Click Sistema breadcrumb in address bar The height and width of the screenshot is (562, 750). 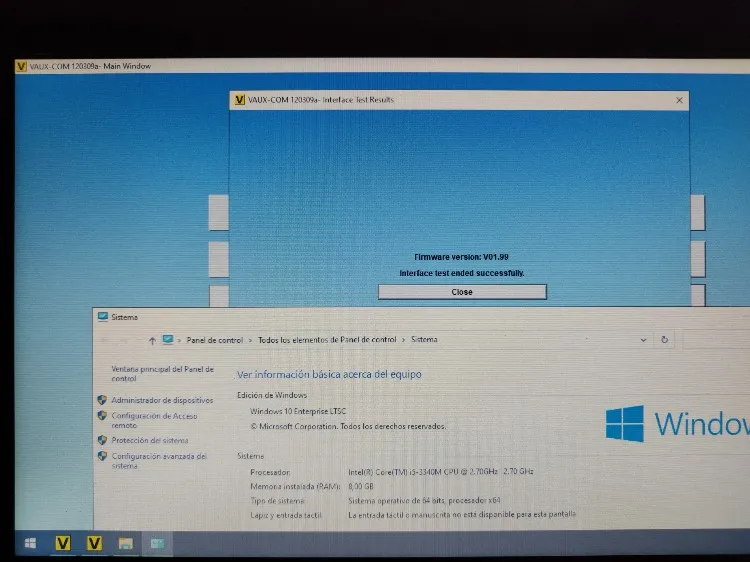(424, 339)
